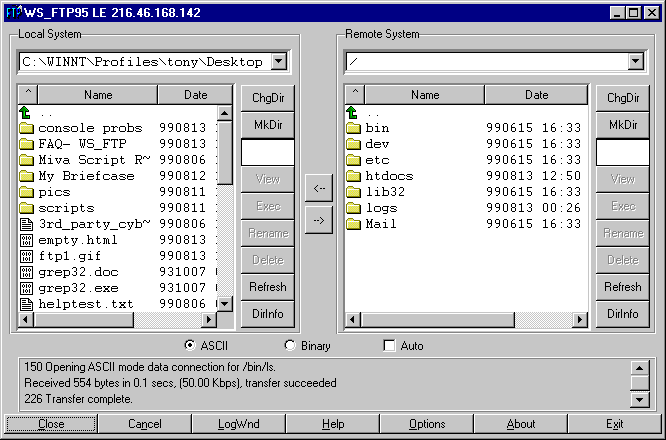Click the log pane scroll down arrow
This screenshot has height=440, width=666.
640,400
